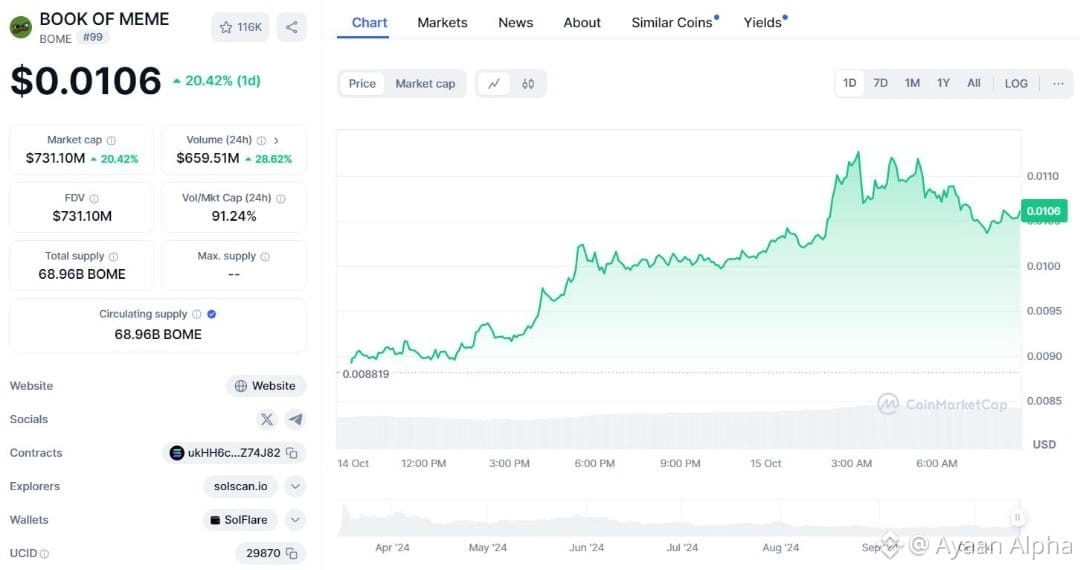Image resolution: width=1080 pixels, height=570 pixels.
Task: Open the X (Twitter) social icon
Action: click(x=267, y=419)
